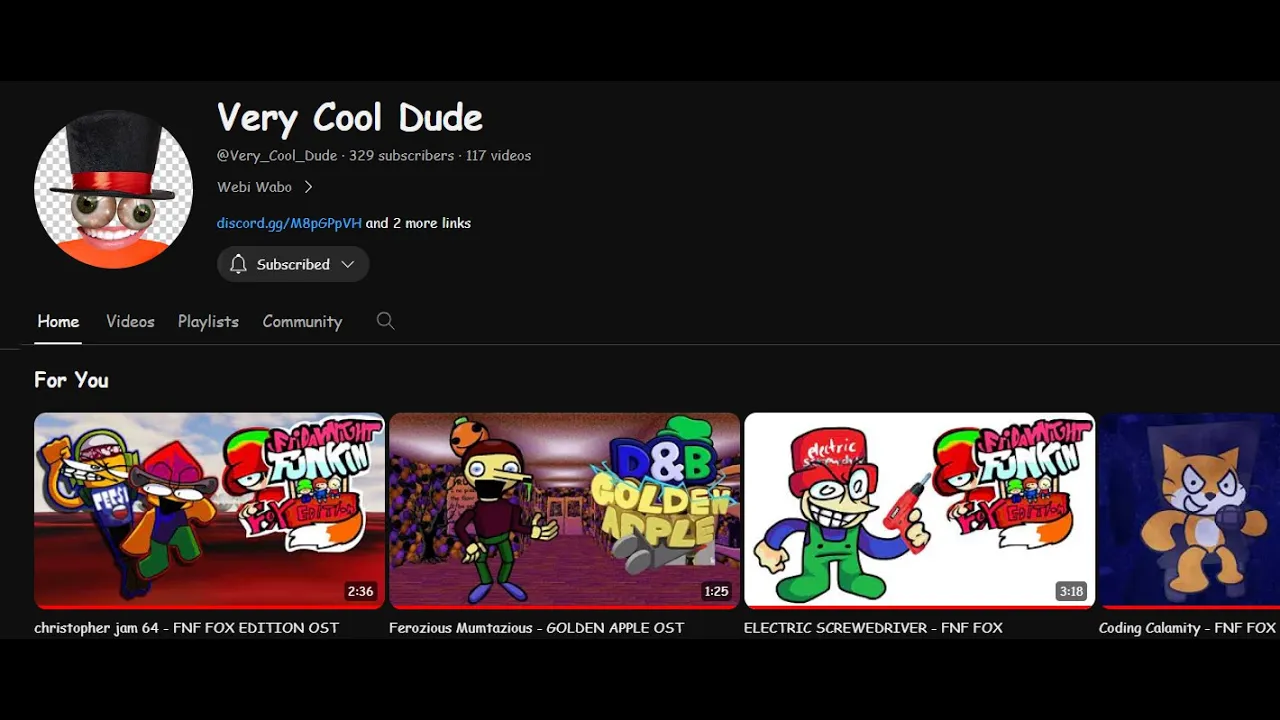Open Ferozious Mumtazious Golden Apple thumbnail
The width and height of the screenshot is (1280, 720).
click(564, 510)
